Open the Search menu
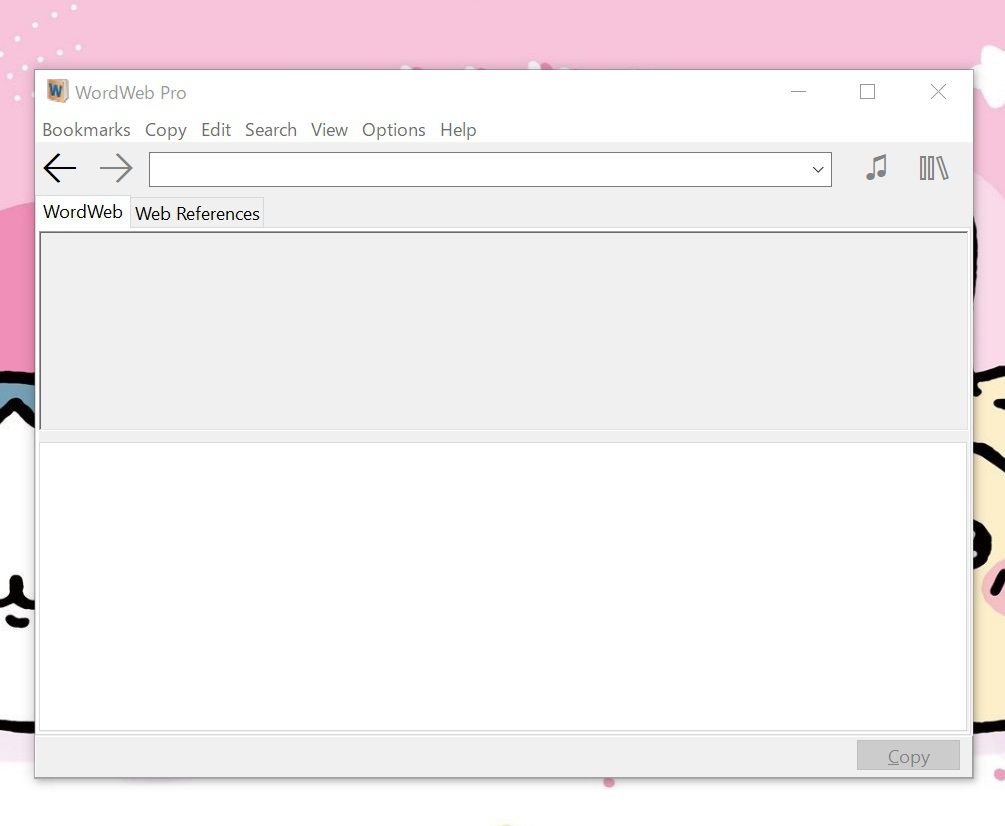This screenshot has height=826, width=1005. click(x=270, y=130)
